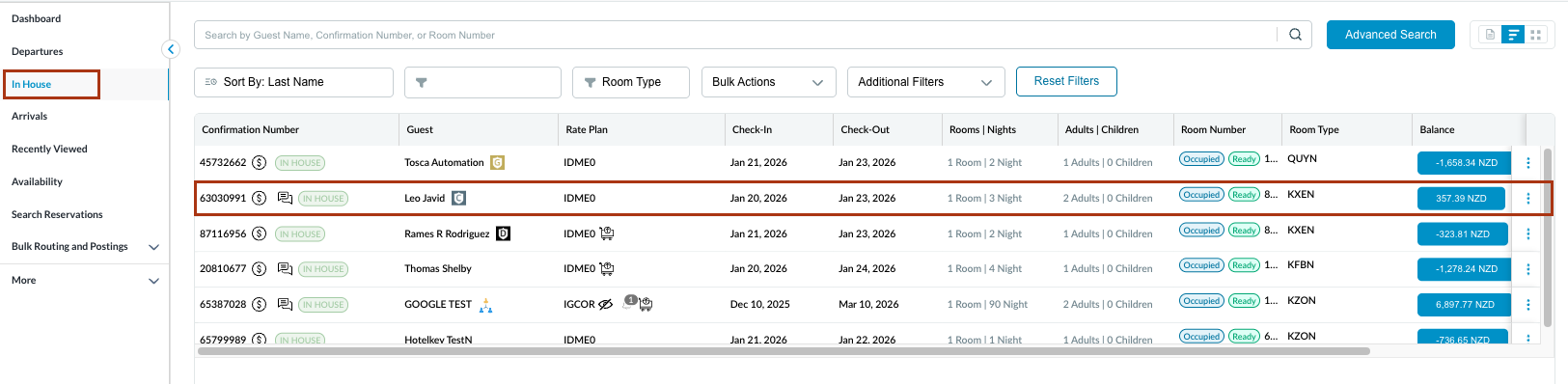Image resolution: width=1568 pixels, height=384 pixels.
Task: Open Room Type filter dropdown
Action: point(631,82)
